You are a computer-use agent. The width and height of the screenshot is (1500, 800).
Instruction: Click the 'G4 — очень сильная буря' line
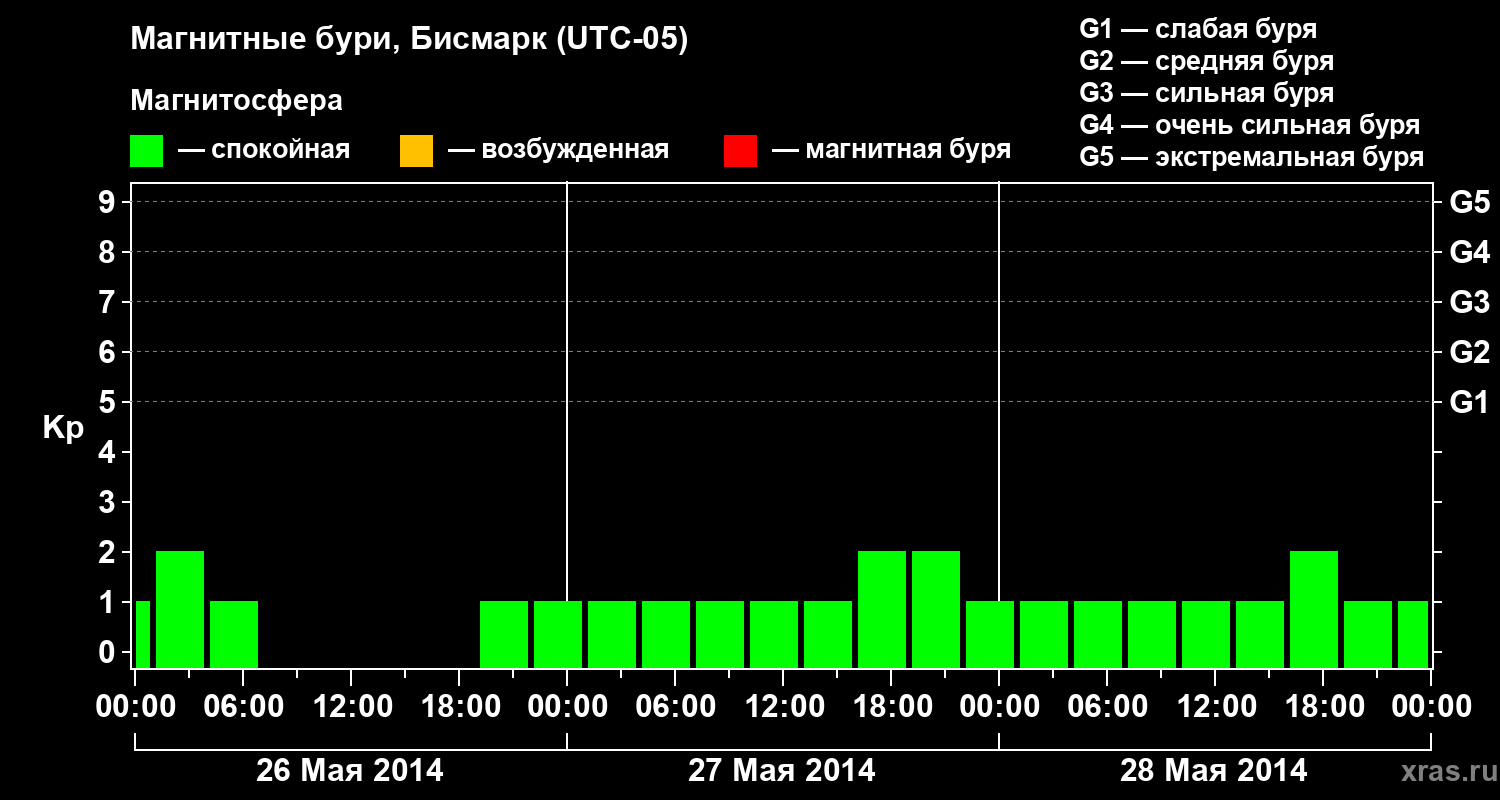1249,125
